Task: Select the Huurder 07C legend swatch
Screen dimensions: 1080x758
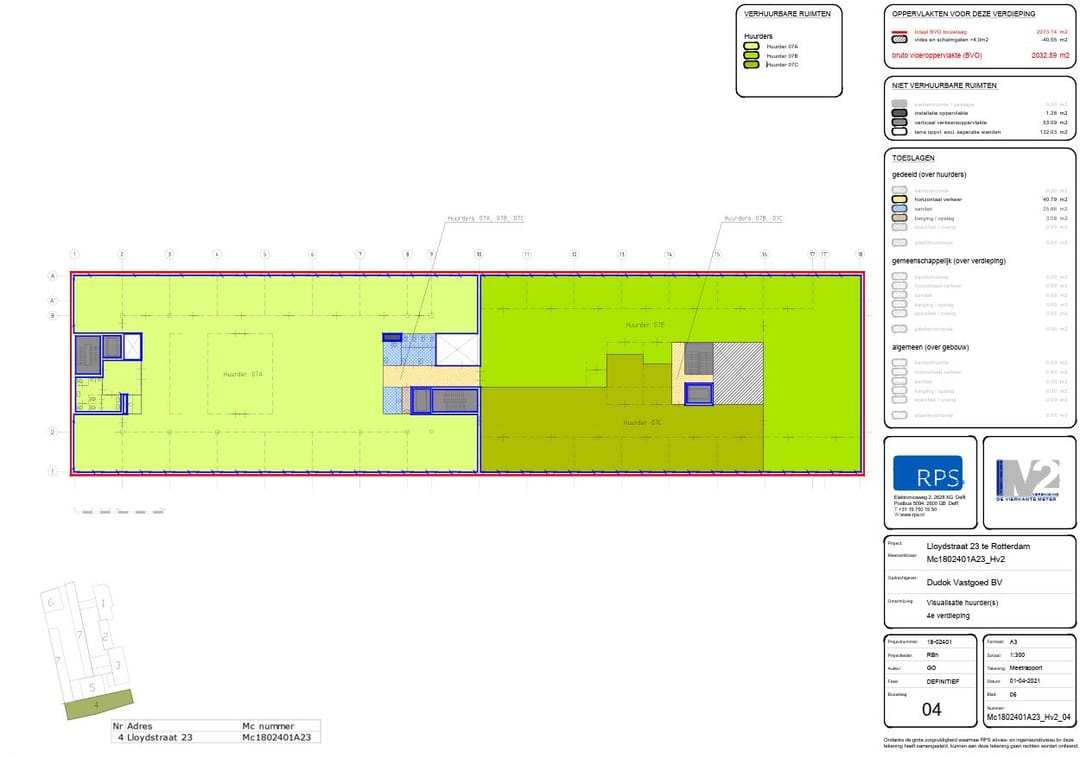Action: pos(750,65)
